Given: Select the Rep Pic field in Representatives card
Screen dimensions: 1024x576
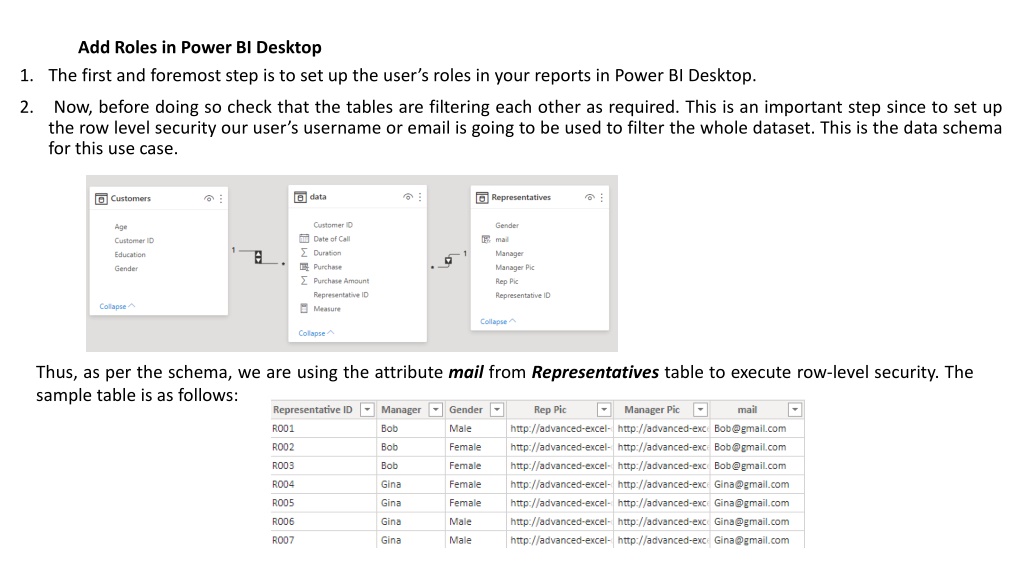Looking at the screenshot, I should pyautogui.click(x=507, y=281).
